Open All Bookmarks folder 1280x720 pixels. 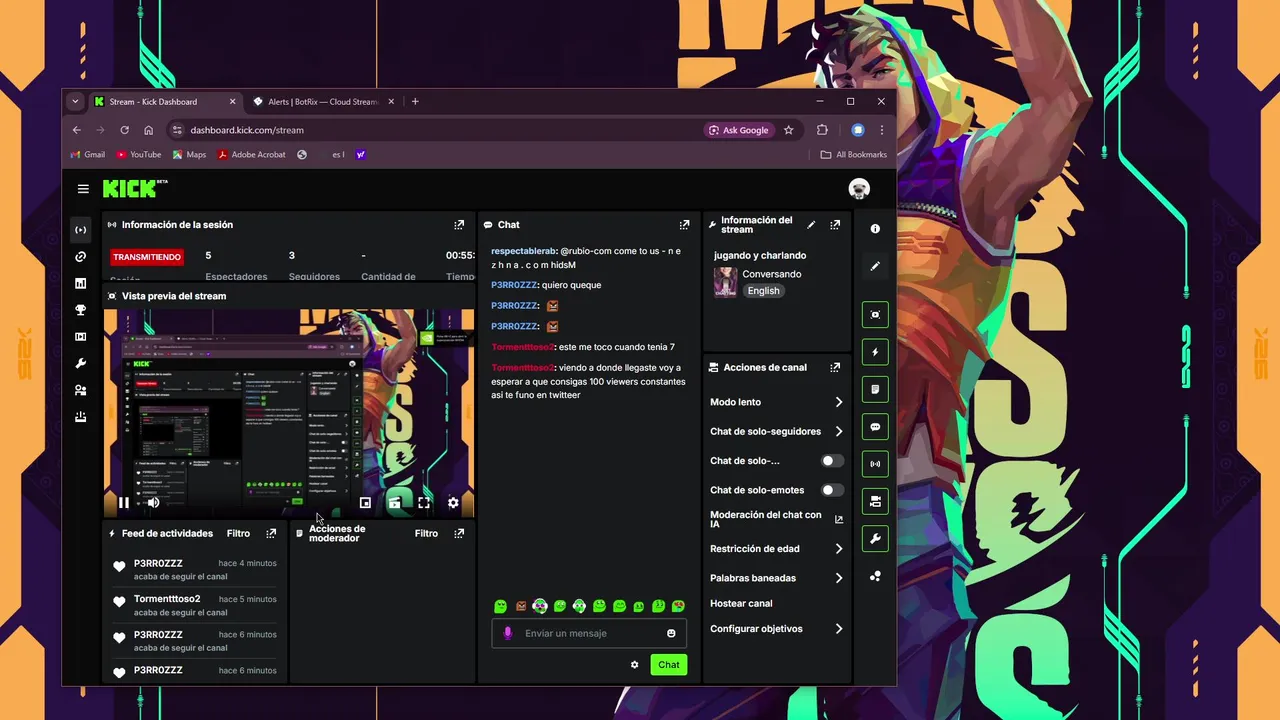853,155
